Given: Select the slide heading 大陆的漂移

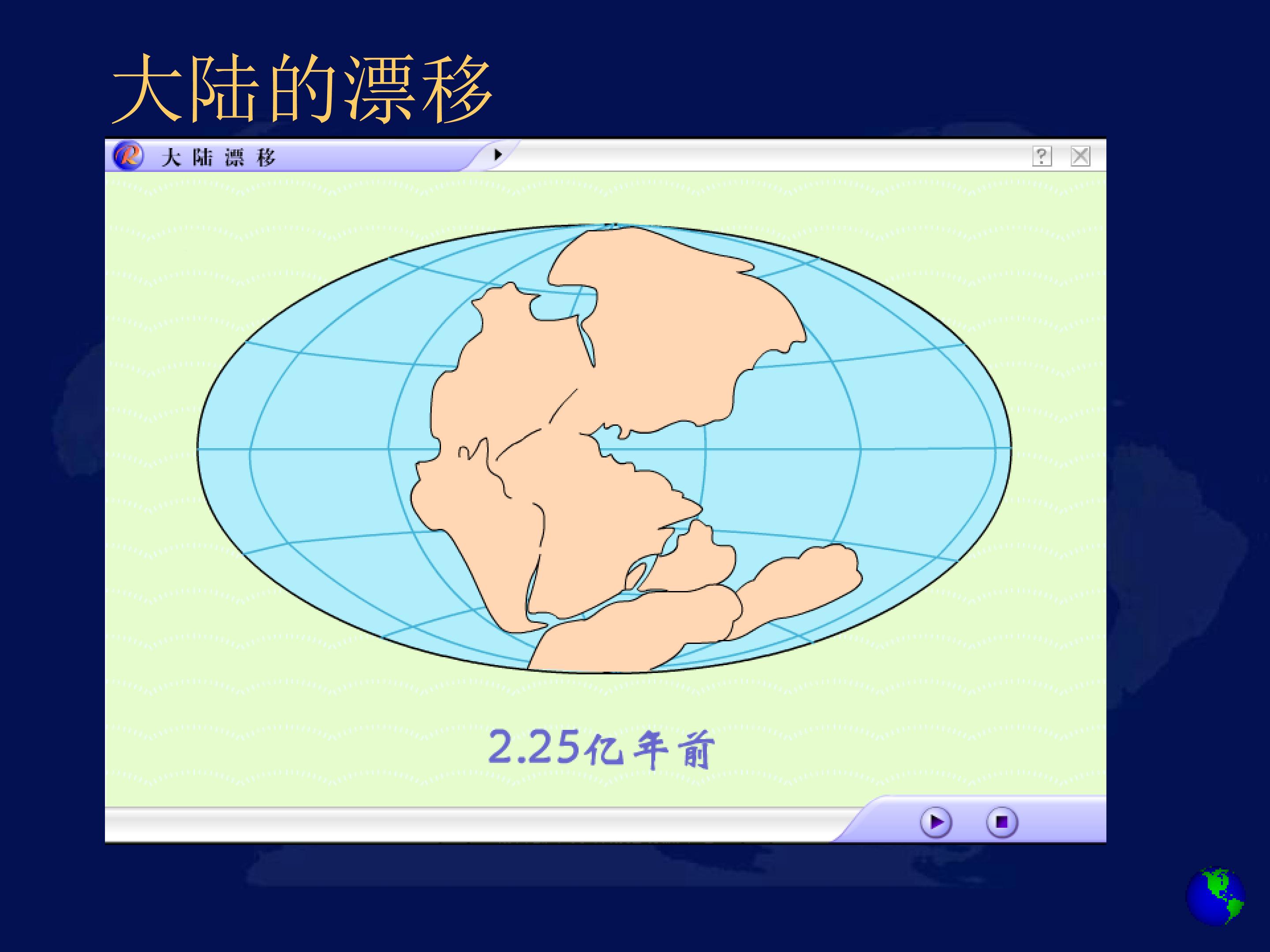Looking at the screenshot, I should coord(302,89).
